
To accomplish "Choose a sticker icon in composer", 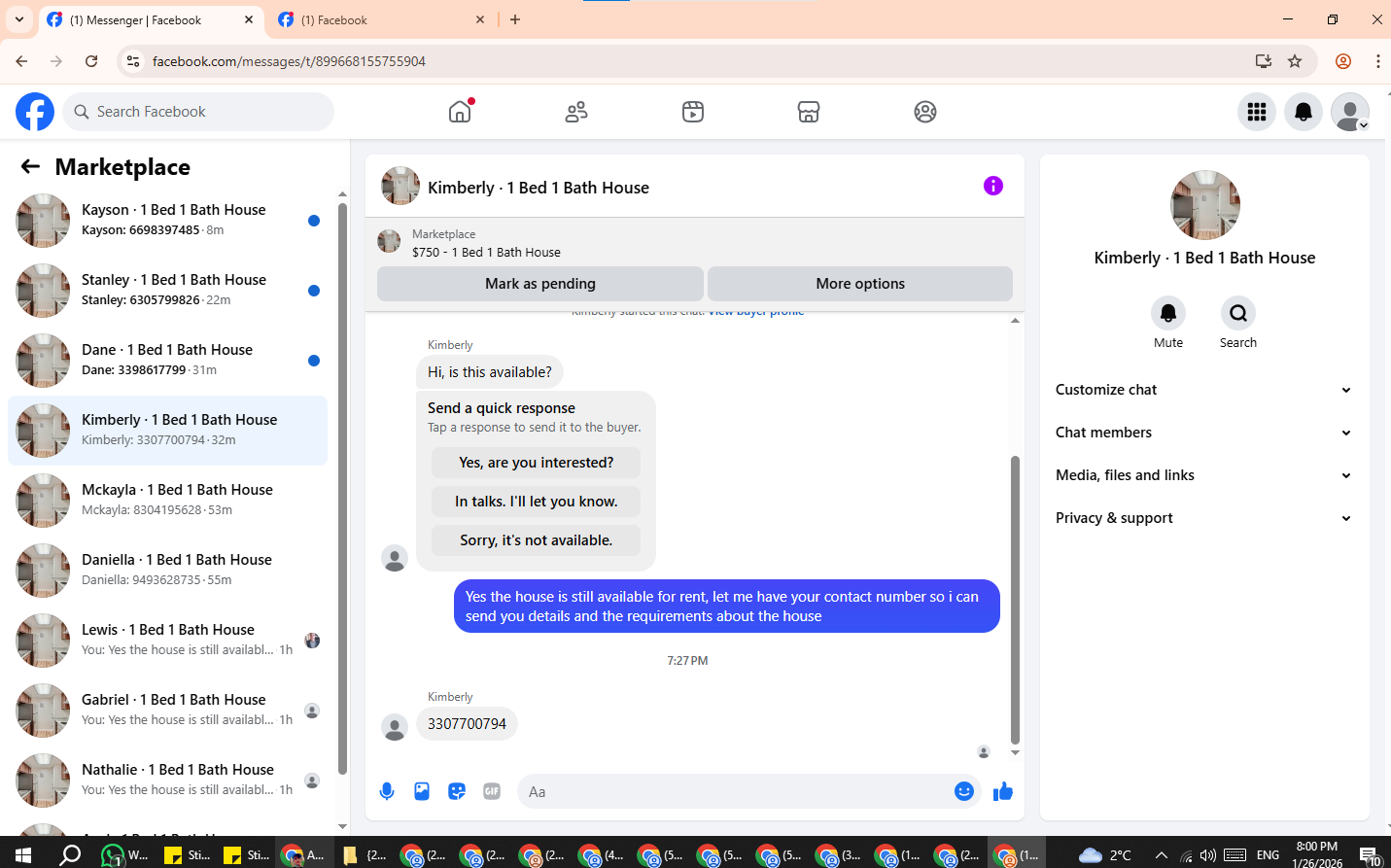I will pos(457,791).
